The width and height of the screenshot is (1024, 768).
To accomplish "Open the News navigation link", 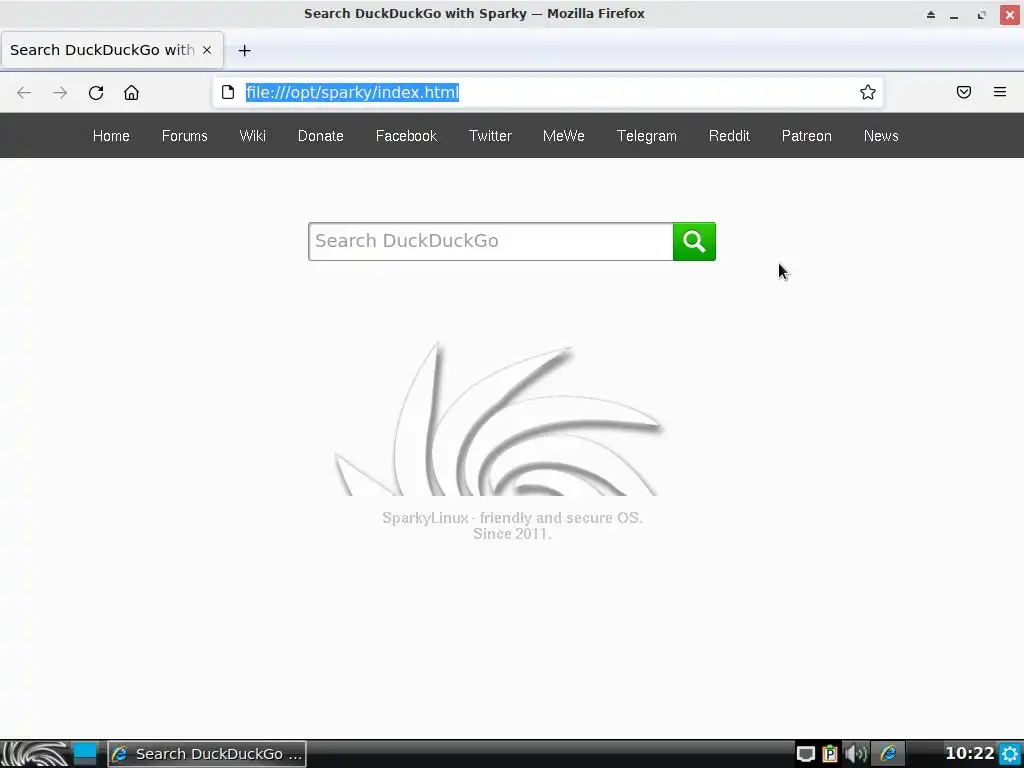I will pyautogui.click(x=881, y=136).
